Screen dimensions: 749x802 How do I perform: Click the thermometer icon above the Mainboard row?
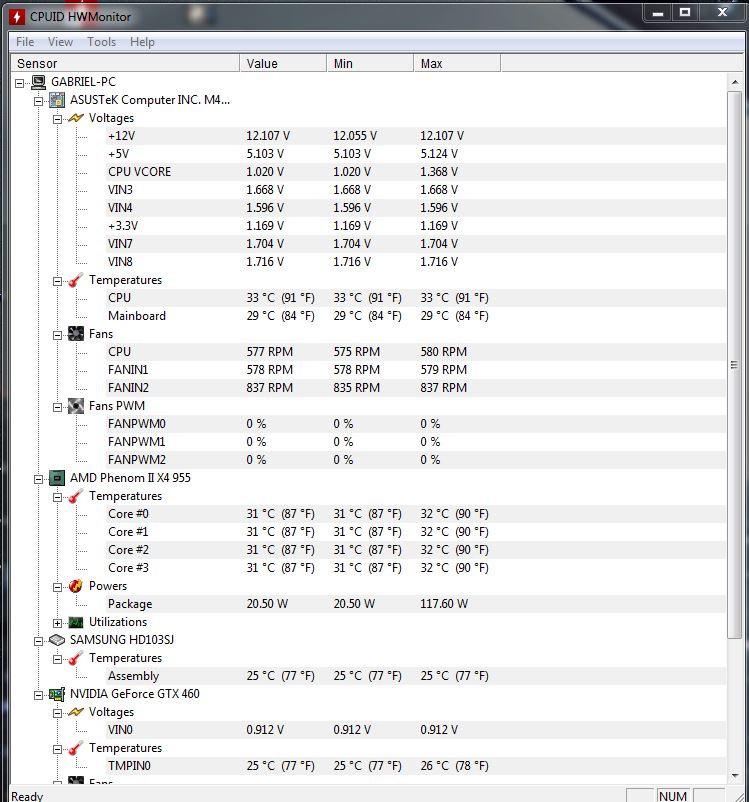(x=76, y=280)
